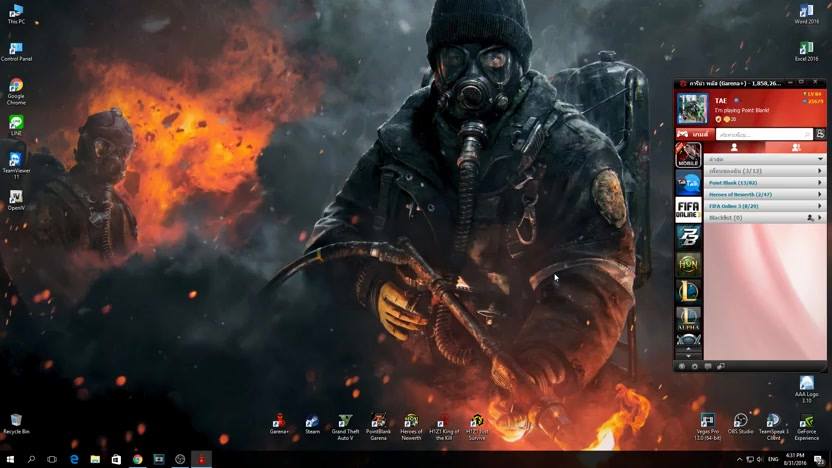Select the Grand Theft Auto V desktop shortcut
832x468 pixels.
click(x=345, y=427)
